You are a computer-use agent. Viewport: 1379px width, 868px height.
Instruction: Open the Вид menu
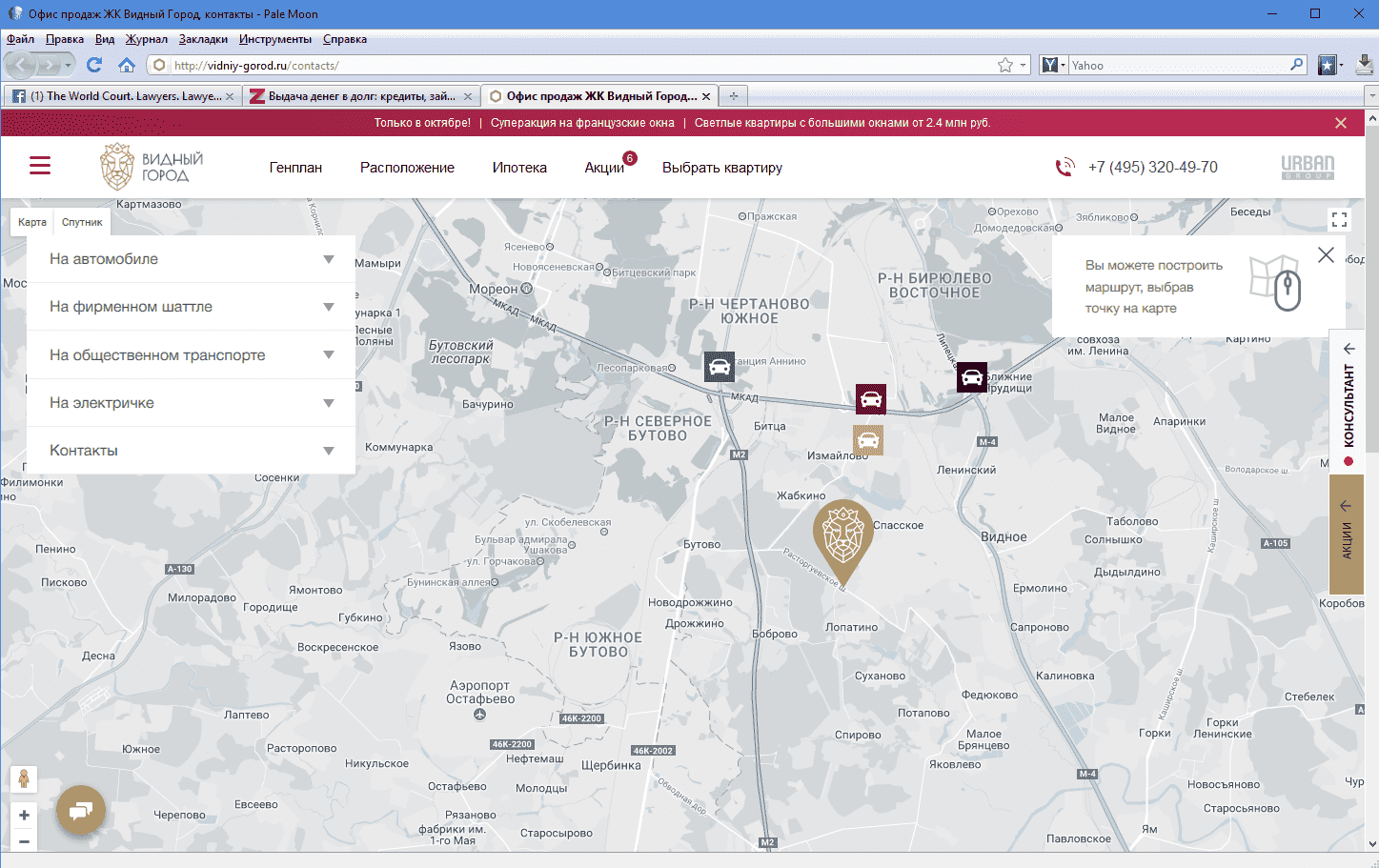[105, 39]
